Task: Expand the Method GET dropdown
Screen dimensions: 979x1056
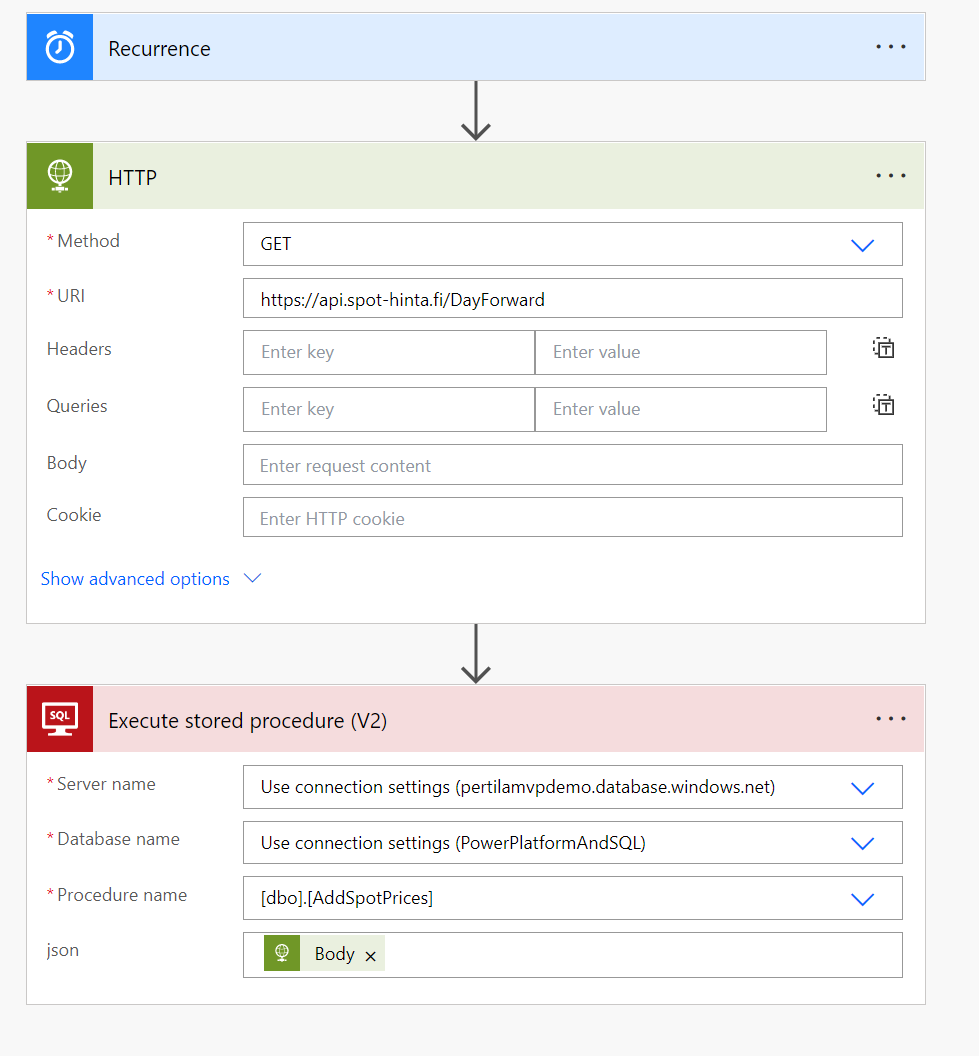Action: 862,244
